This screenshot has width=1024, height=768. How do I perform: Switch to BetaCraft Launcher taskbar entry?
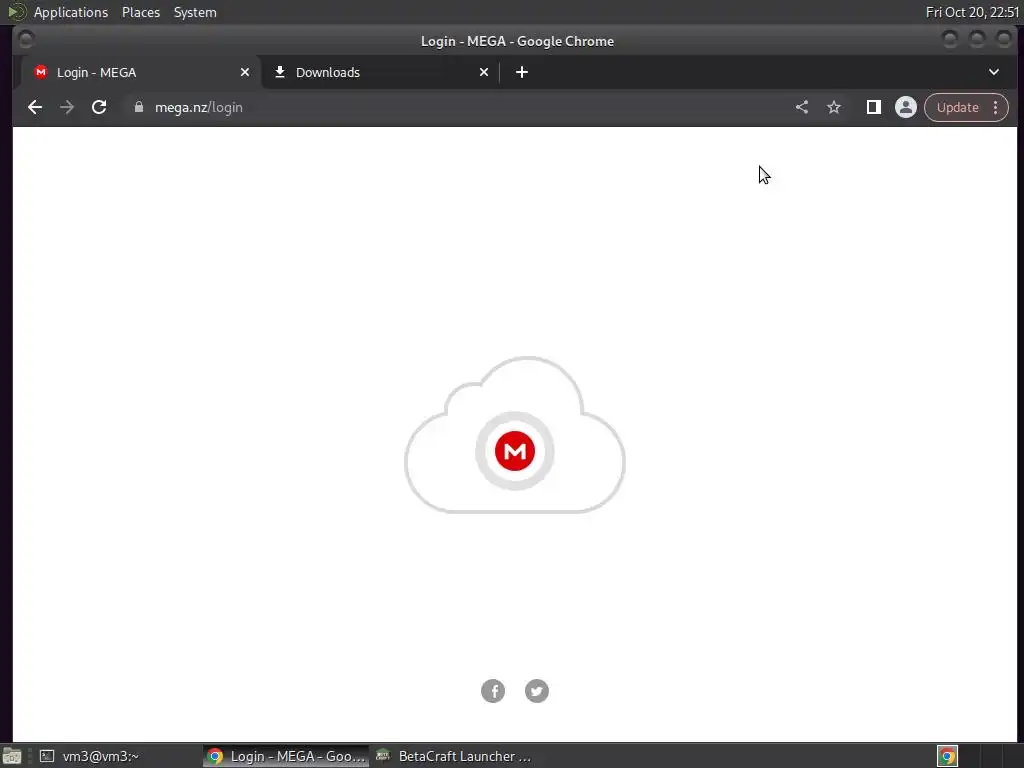(454, 756)
